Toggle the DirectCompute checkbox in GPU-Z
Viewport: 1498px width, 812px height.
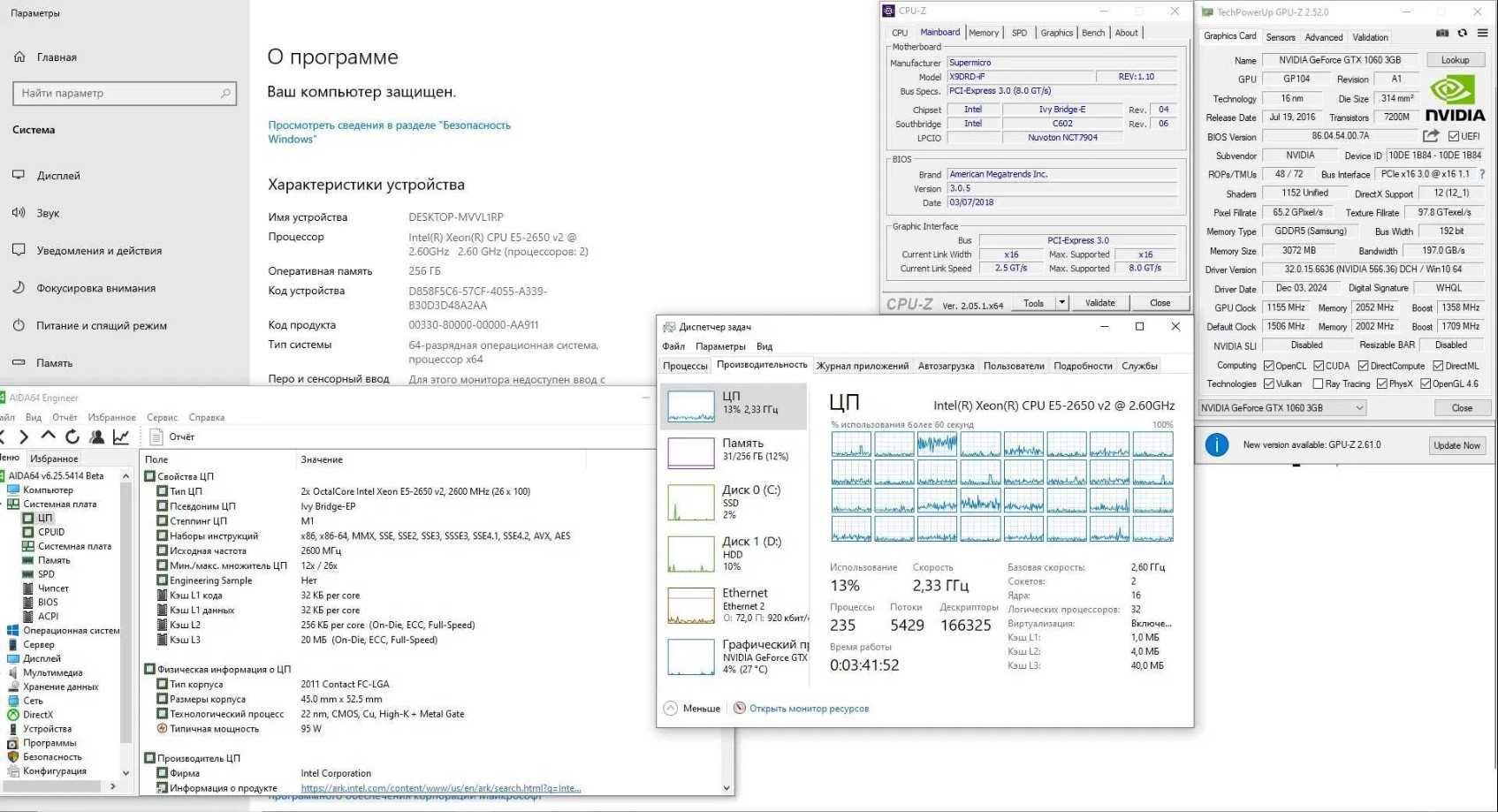1364,366
